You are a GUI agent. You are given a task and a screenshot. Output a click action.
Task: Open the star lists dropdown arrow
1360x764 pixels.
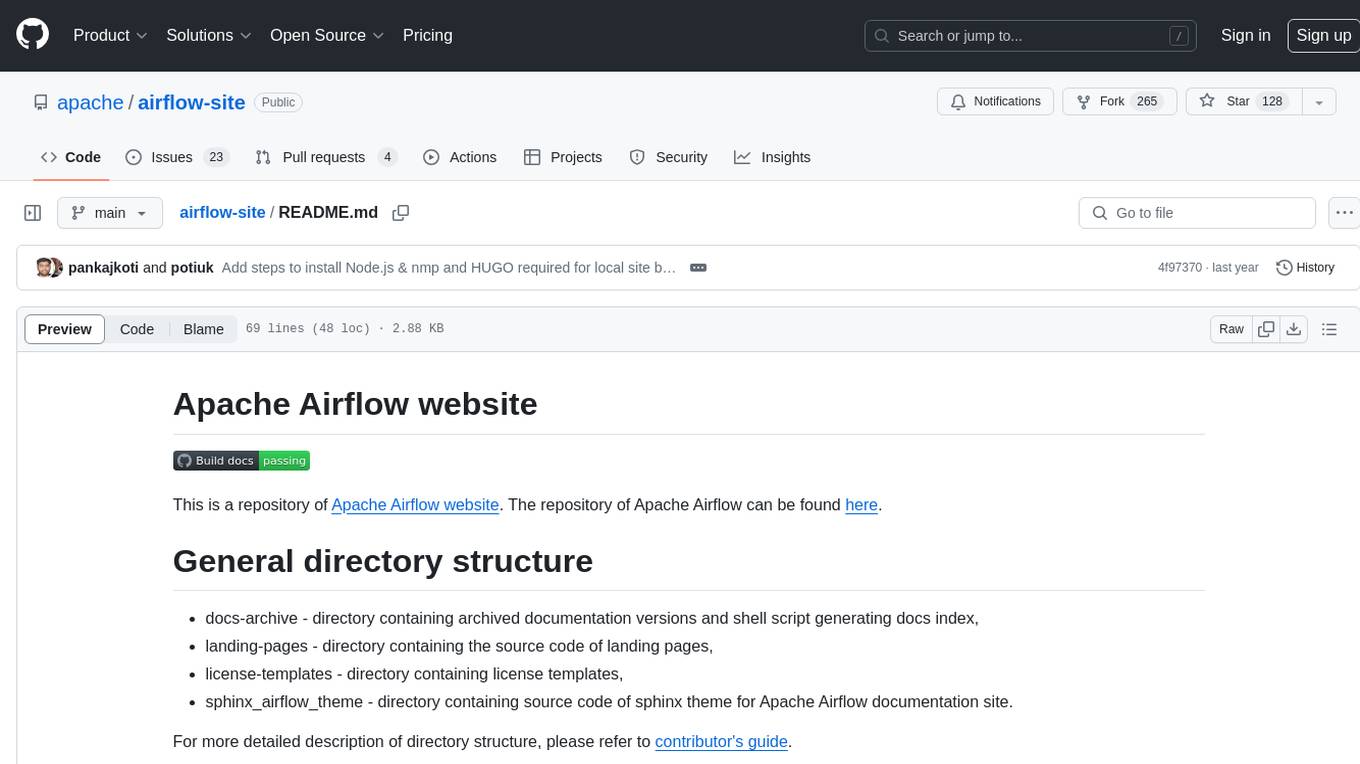click(1319, 102)
